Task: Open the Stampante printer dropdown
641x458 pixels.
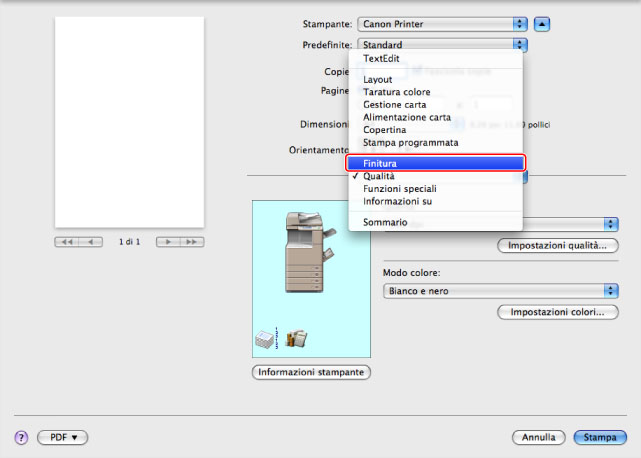Action: click(x=442, y=23)
